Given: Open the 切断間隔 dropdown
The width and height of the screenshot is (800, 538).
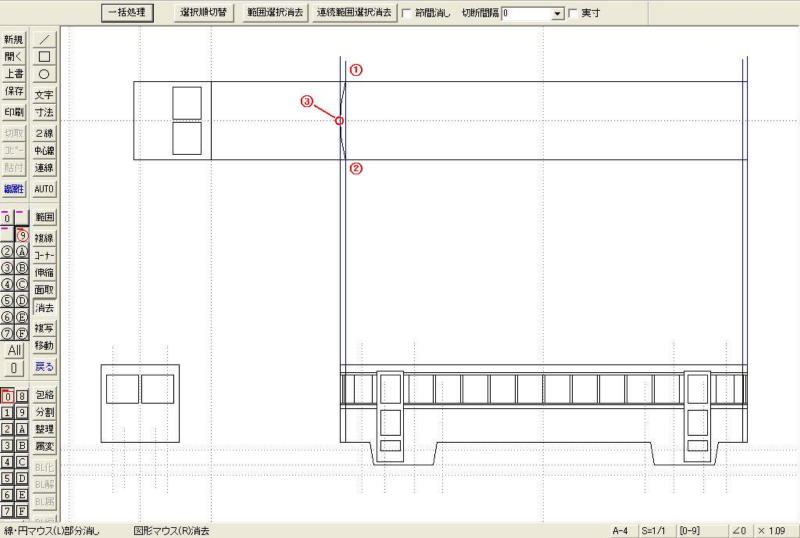Looking at the screenshot, I should pyautogui.click(x=558, y=14).
